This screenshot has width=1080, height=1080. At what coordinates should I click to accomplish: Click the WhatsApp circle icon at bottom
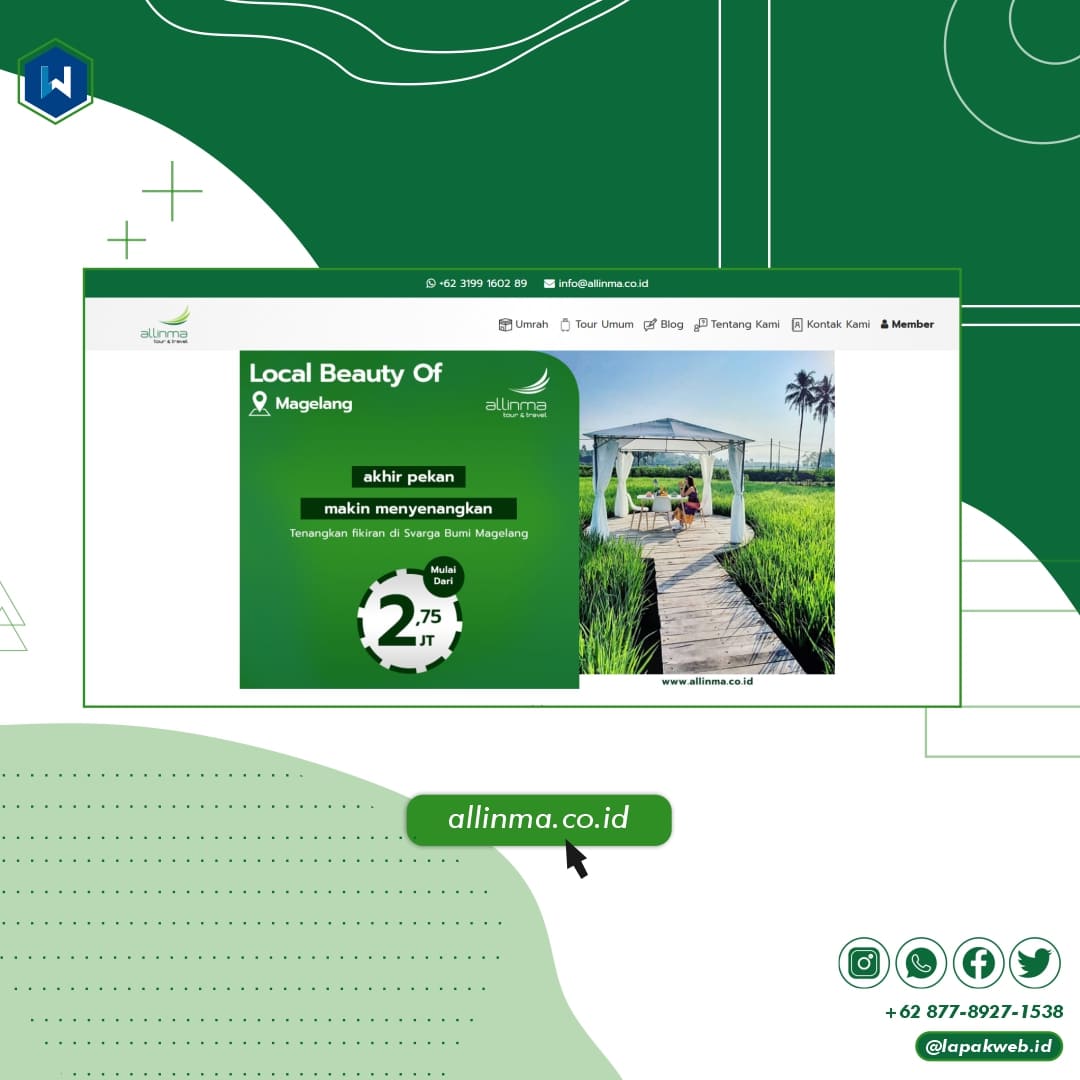(x=920, y=963)
